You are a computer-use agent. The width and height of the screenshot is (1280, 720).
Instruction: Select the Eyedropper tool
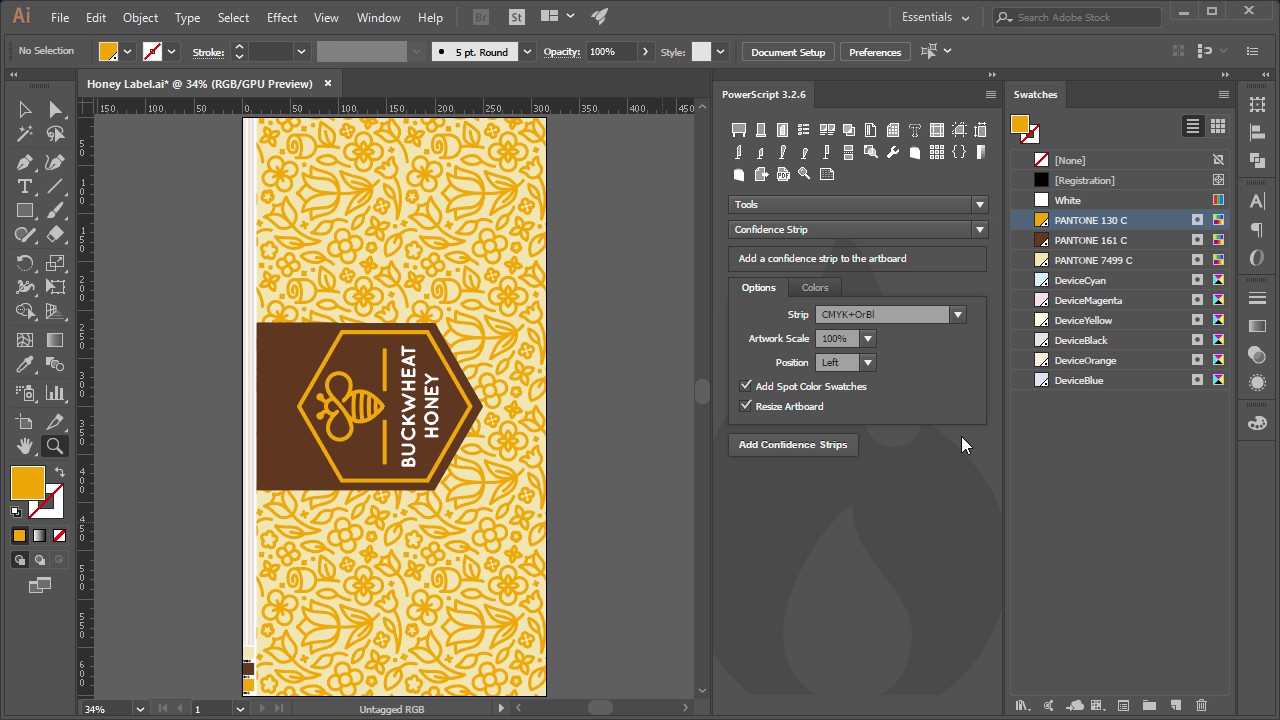[x=25, y=365]
